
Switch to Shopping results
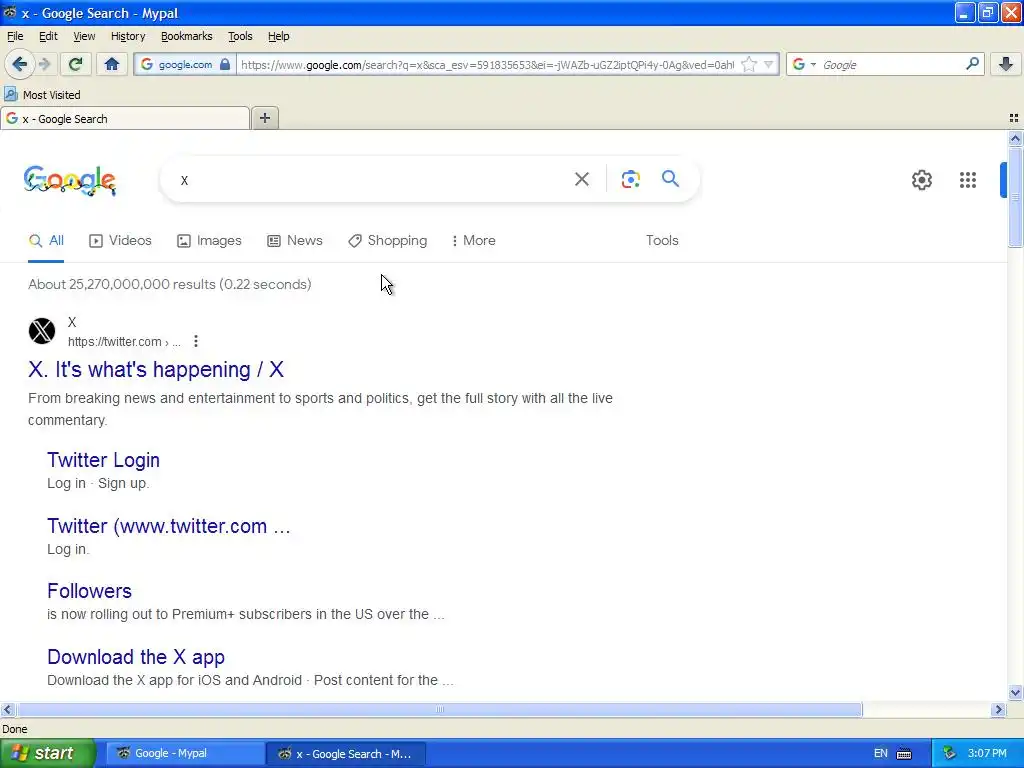coord(387,240)
